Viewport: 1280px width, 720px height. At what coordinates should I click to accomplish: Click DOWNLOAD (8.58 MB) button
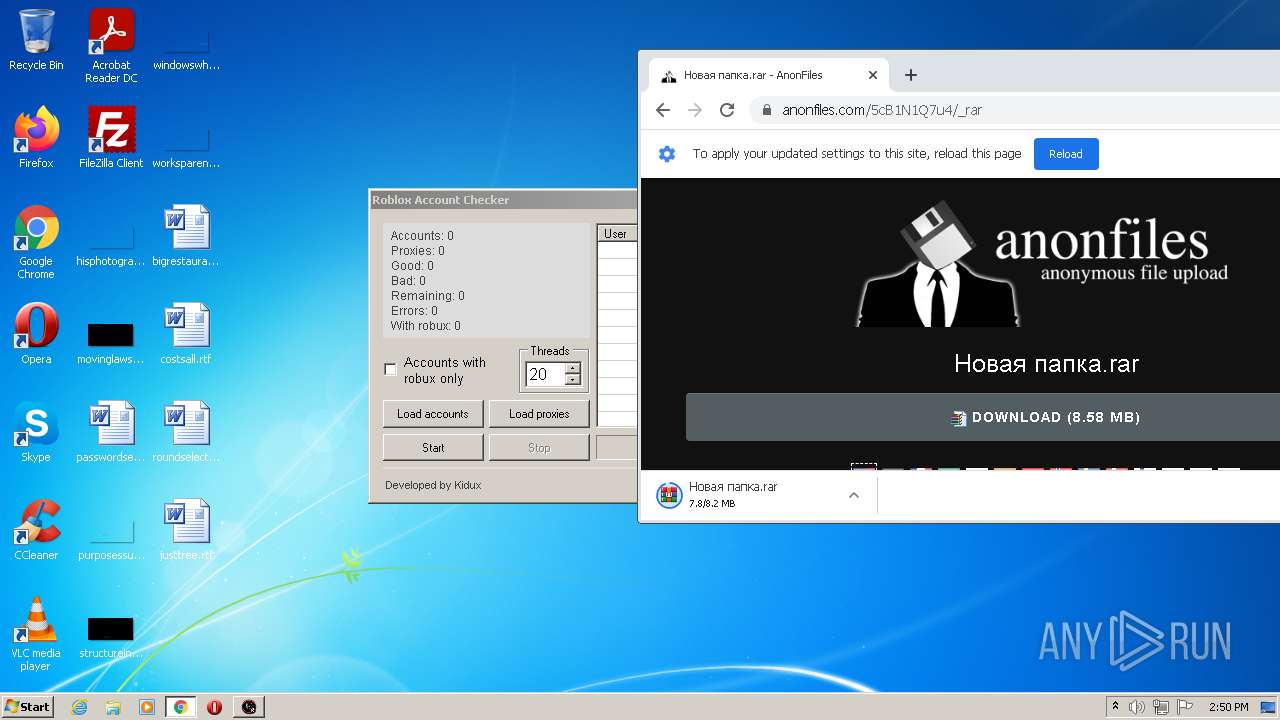pyautogui.click(x=983, y=417)
